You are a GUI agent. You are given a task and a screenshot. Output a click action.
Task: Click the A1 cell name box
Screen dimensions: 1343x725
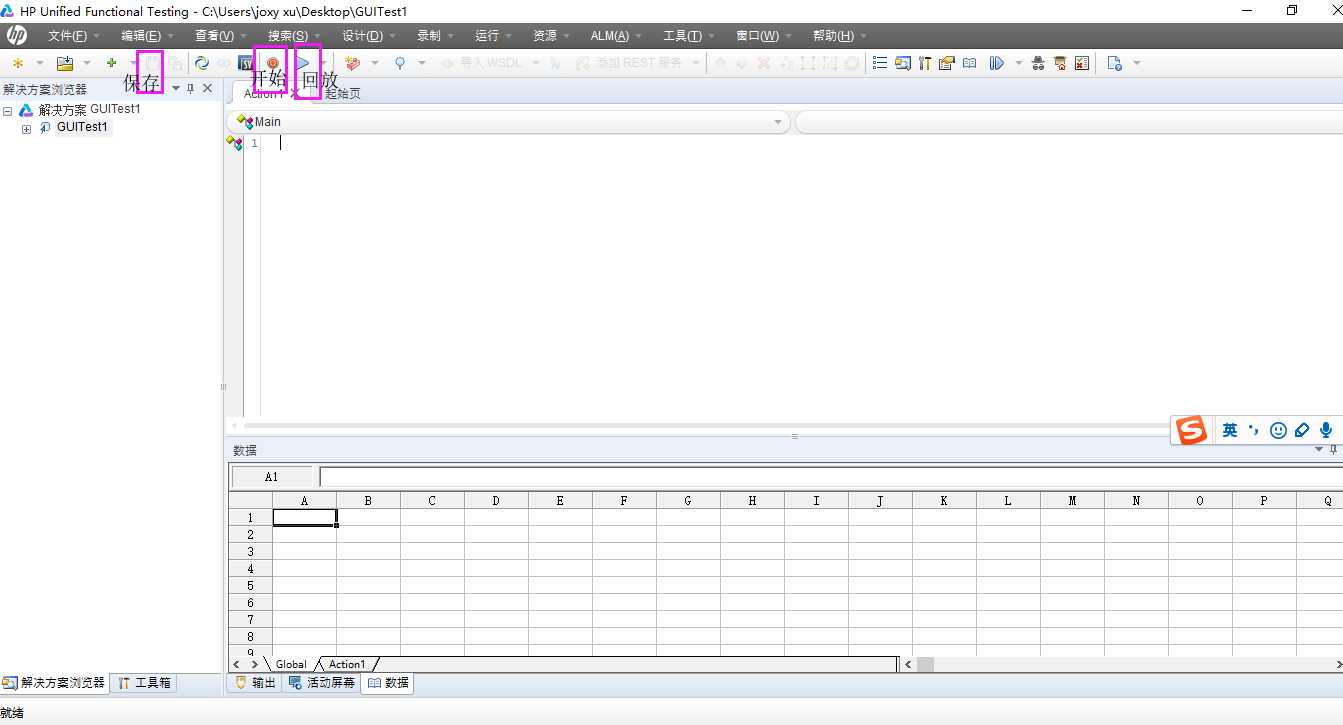pyautogui.click(x=272, y=477)
